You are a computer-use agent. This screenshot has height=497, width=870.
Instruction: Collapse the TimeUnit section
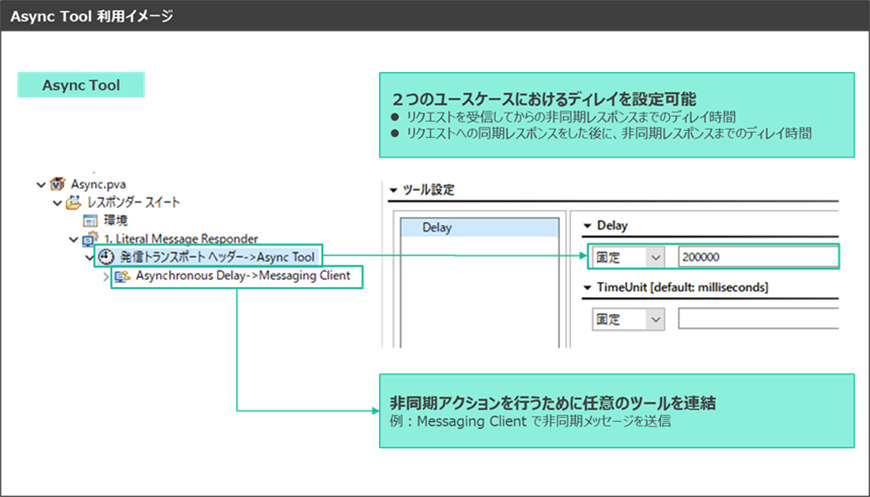pos(587,288)
